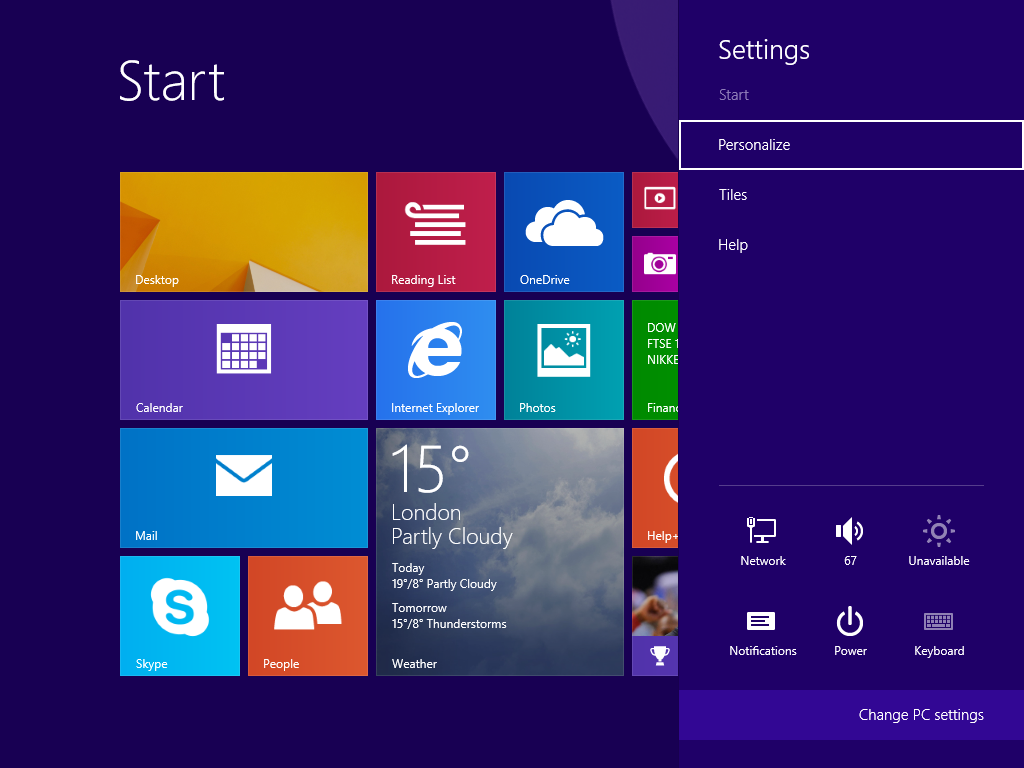This screenshot has height=768, width=1024.
Task: Open the Calendar tile
Action: tap(244, 360)
